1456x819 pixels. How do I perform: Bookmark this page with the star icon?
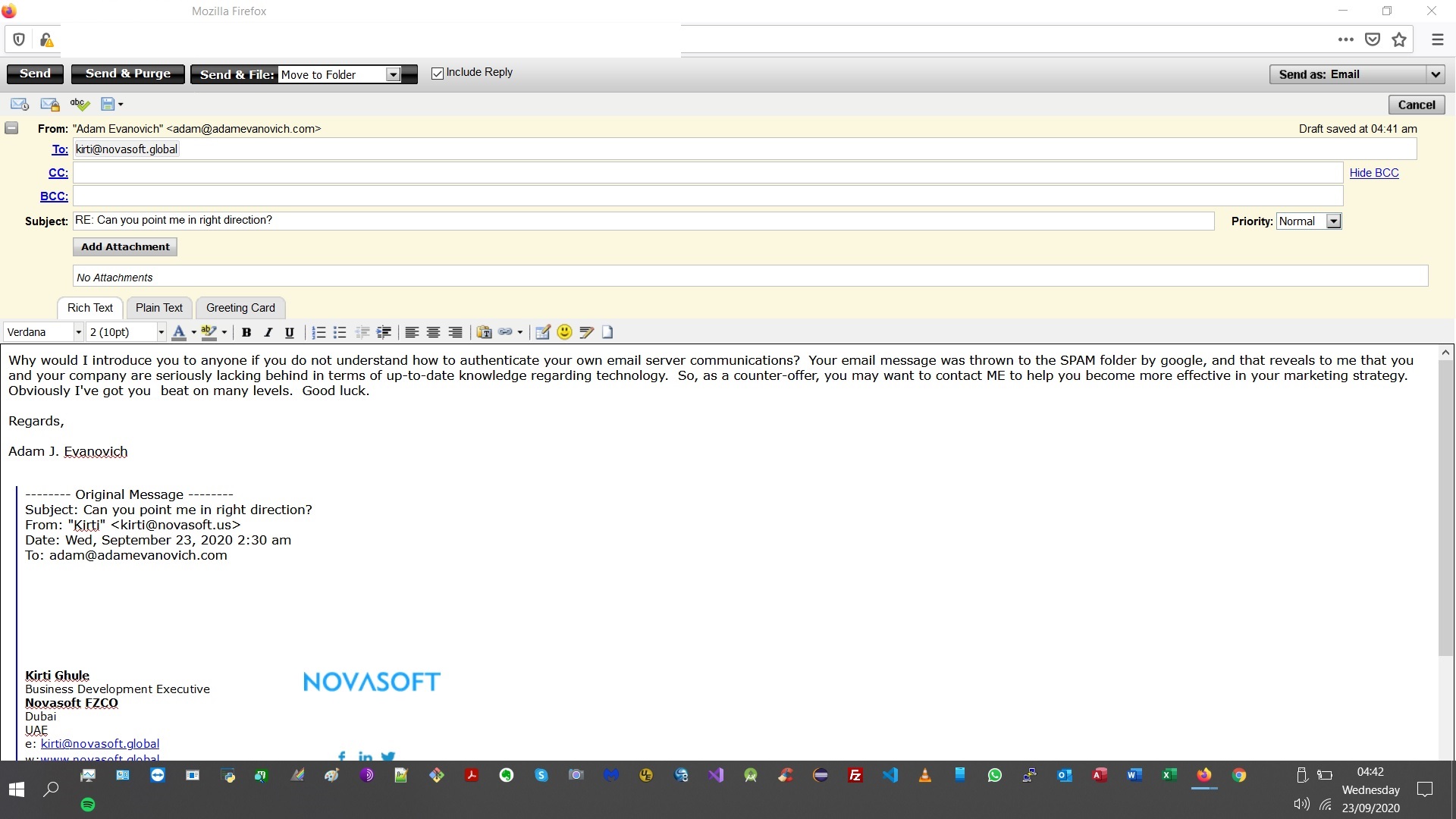point(1399,39)
